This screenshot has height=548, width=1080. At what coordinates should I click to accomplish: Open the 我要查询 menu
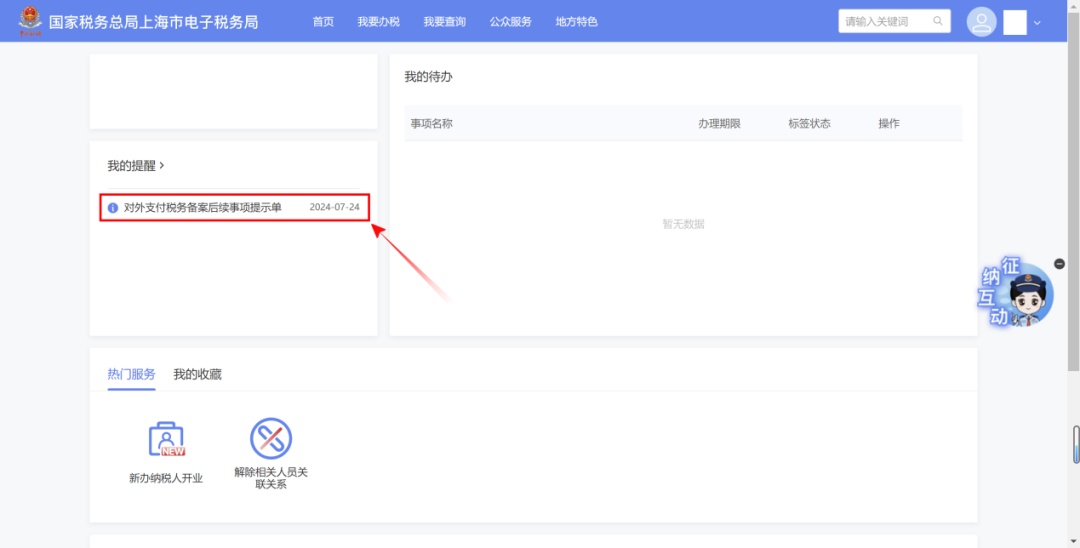point(444,22)
